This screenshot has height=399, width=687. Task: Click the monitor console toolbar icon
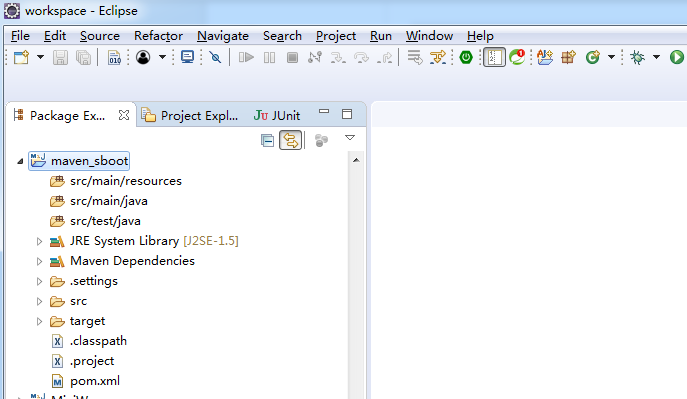pyautogui.click(x=188, y=57)
